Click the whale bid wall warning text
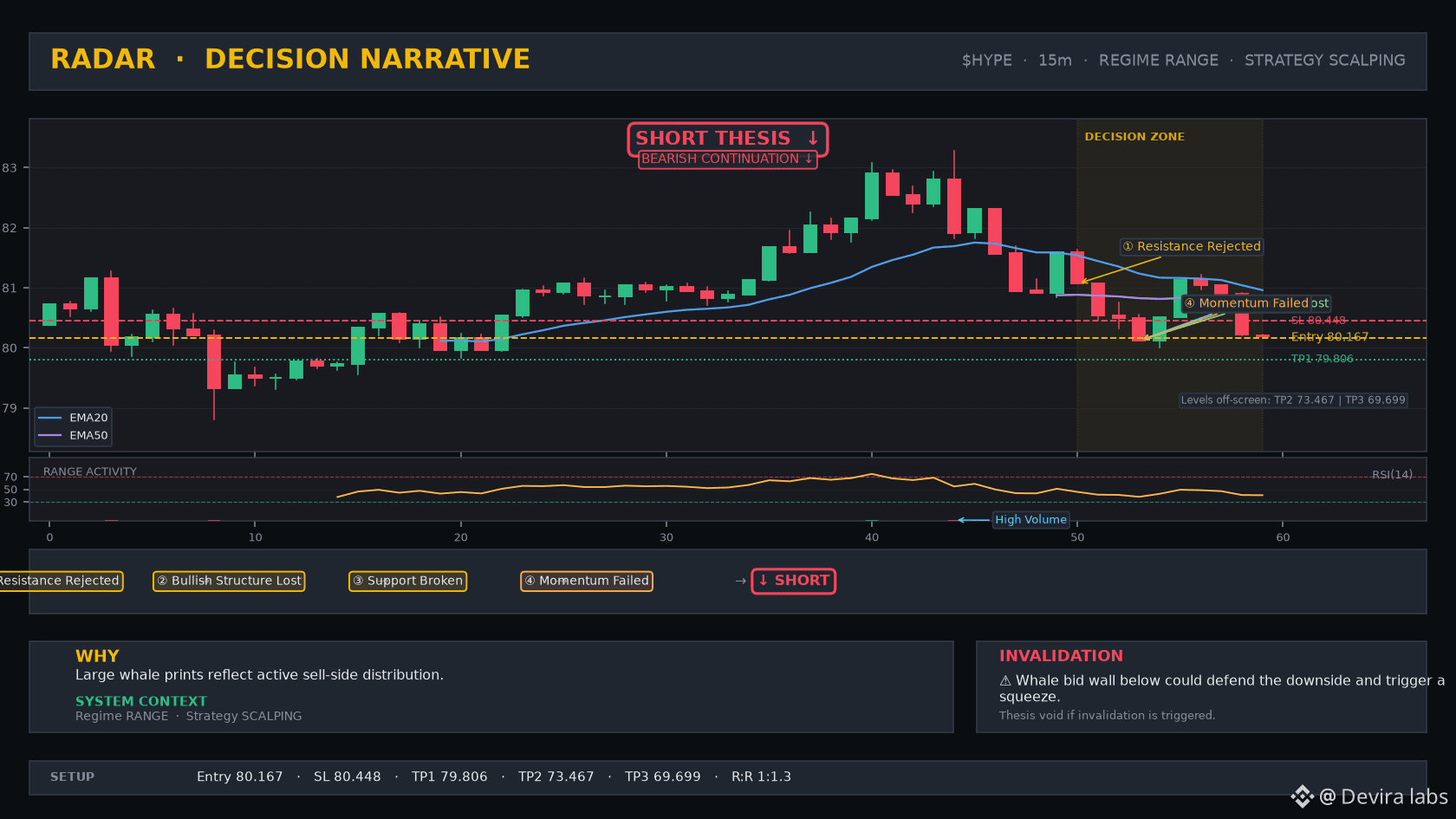 (x=1222, y=688)
